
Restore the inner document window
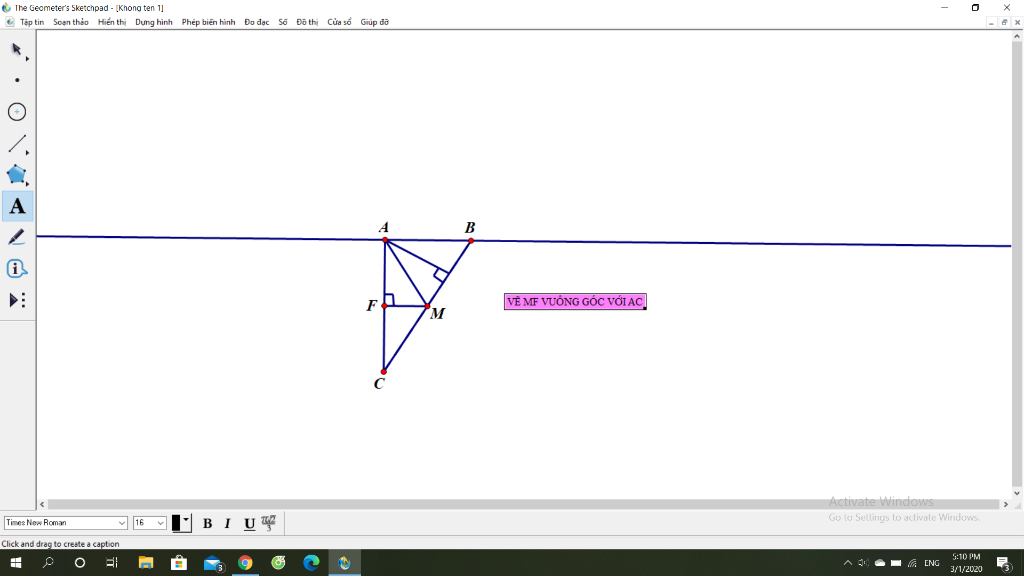click(x=1004, y=22)
